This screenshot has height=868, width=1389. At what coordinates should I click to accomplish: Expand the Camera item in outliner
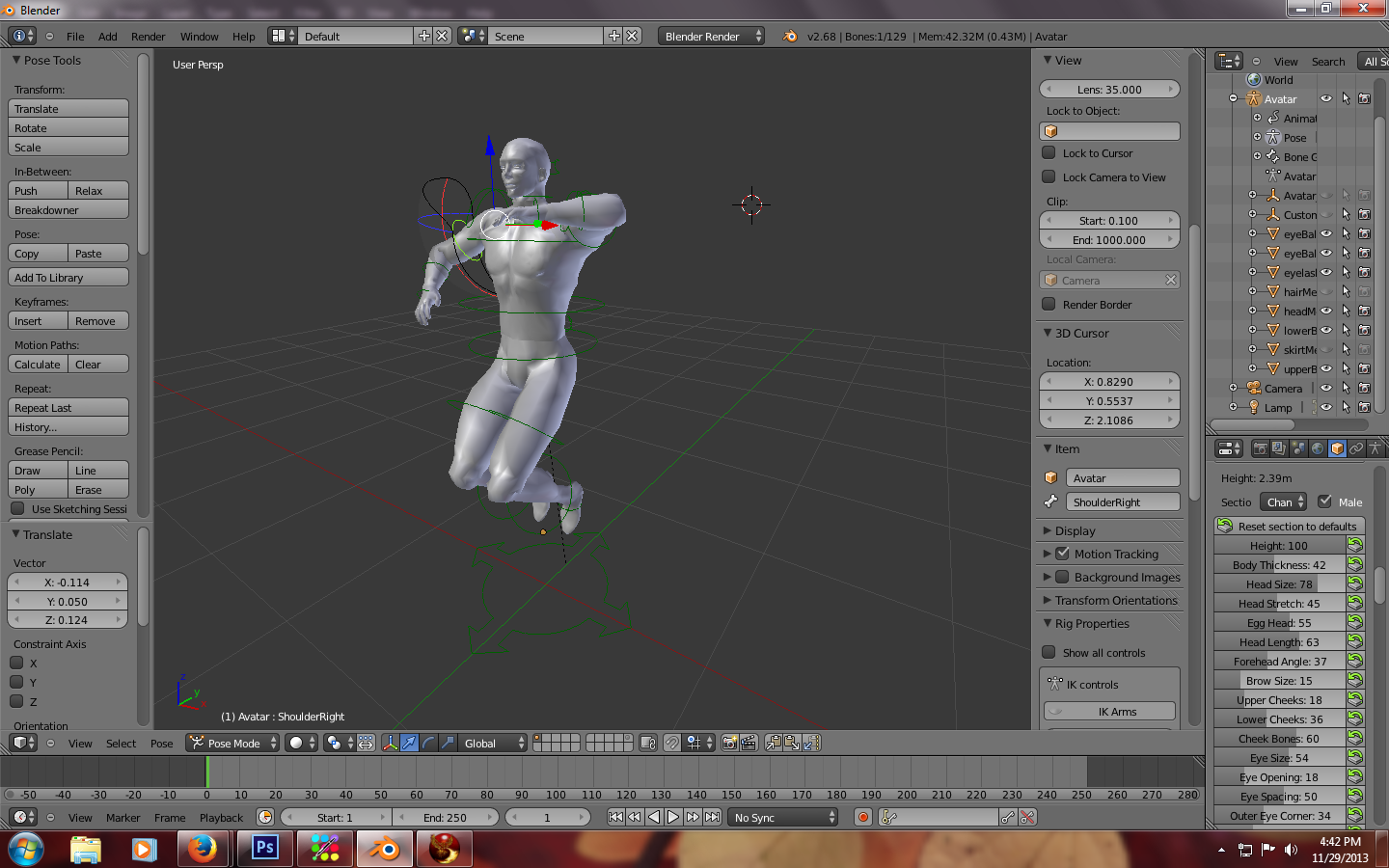pyautogui.click(x=1233, y=388)
